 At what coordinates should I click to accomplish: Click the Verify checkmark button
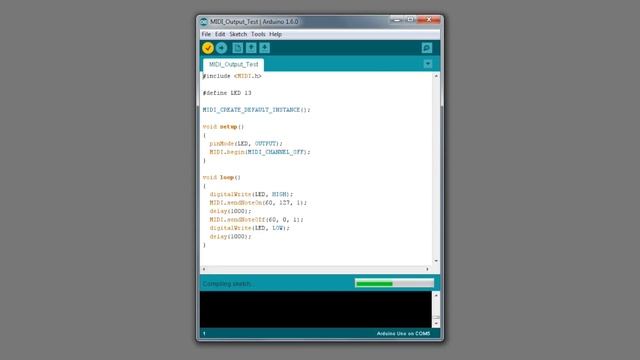click(208, 48)
